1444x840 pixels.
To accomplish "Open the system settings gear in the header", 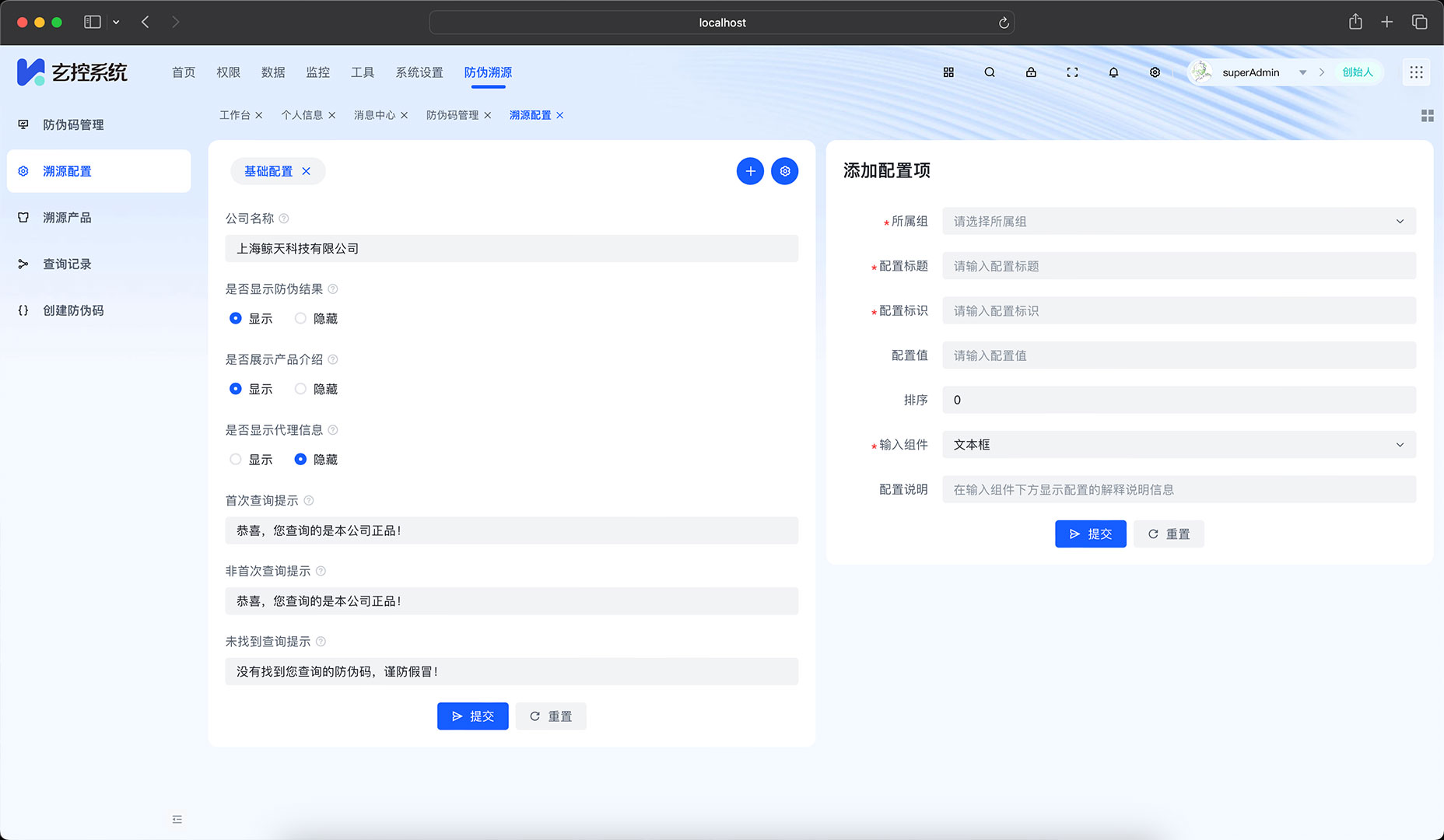I will click(1155, 72).
